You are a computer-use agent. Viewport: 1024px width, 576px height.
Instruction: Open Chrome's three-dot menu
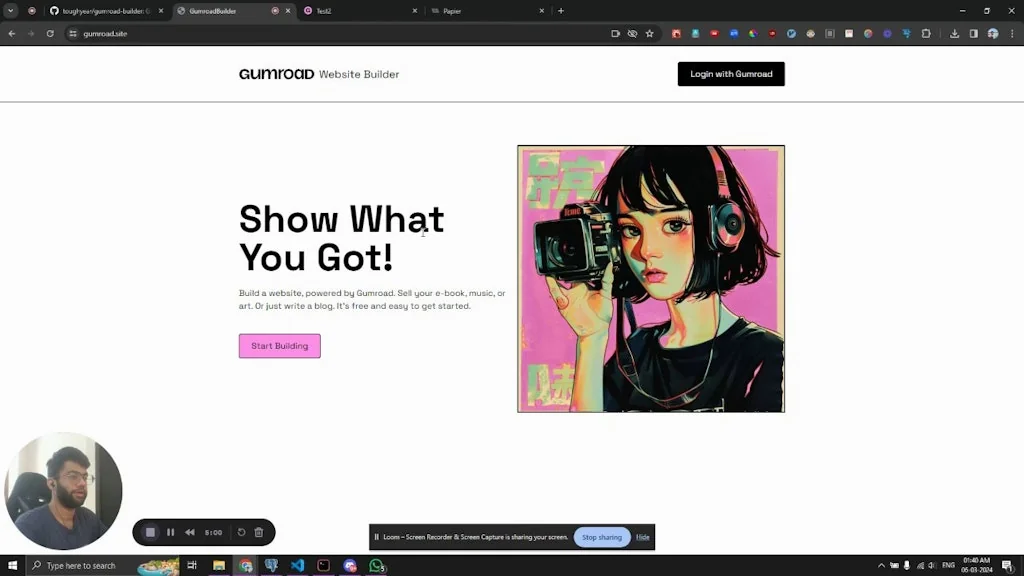(x=1012, y=33)
